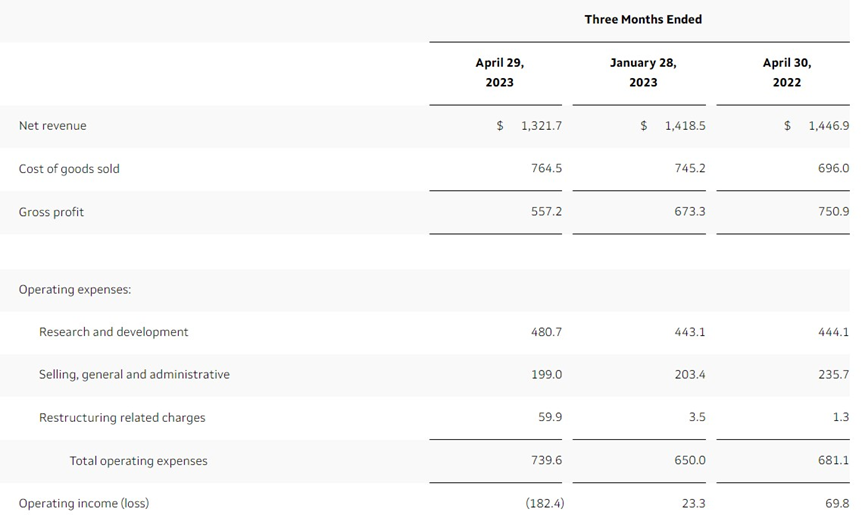The width and height of the screenshot is (865, 515).
Task: Click the Cost of goods sold label
Action: (x=69, y=169)
